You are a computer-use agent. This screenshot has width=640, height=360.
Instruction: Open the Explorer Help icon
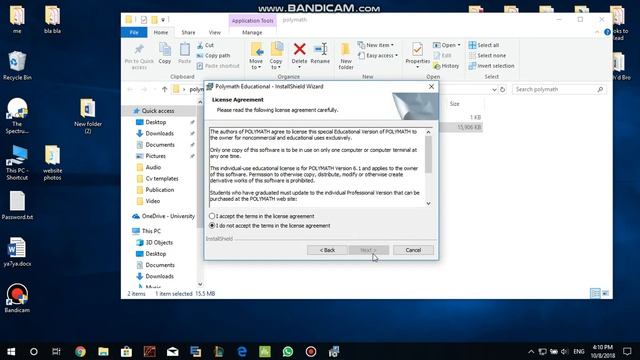[x=607, y=32]
